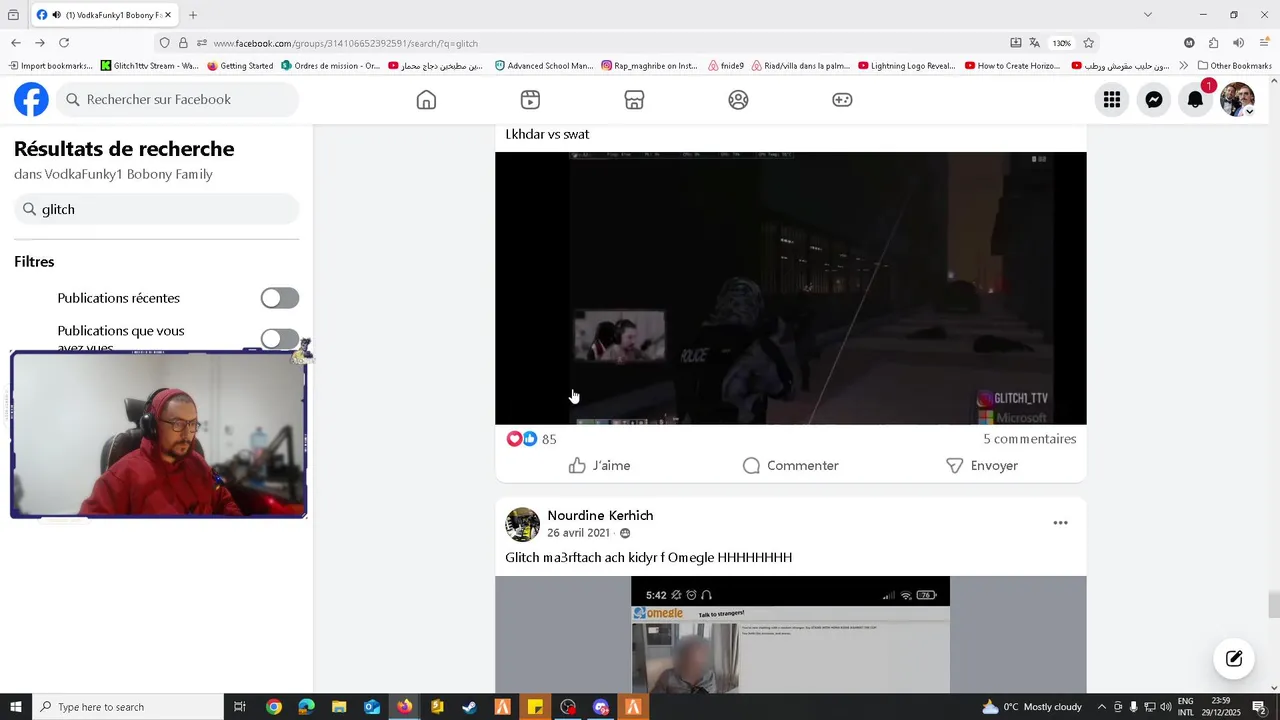Open the Facebook menu grid icon

1112,99
